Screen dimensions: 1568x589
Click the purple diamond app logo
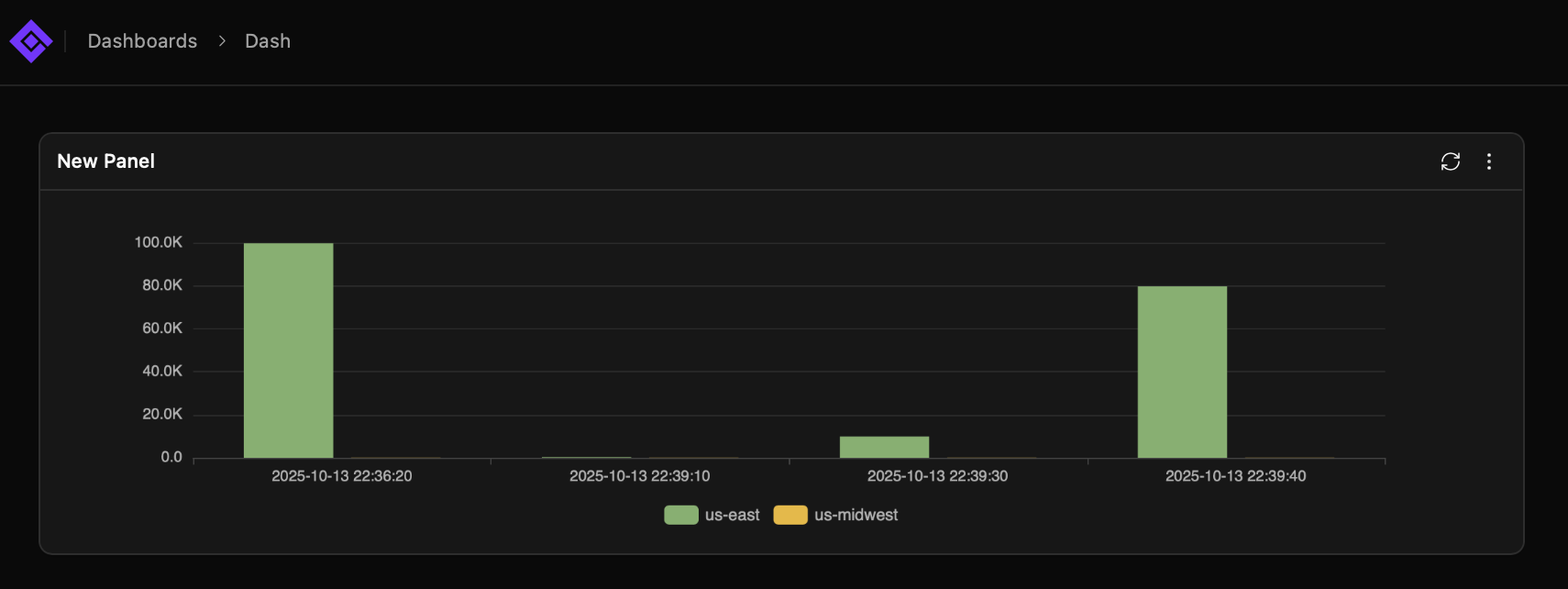pos(31,41)
